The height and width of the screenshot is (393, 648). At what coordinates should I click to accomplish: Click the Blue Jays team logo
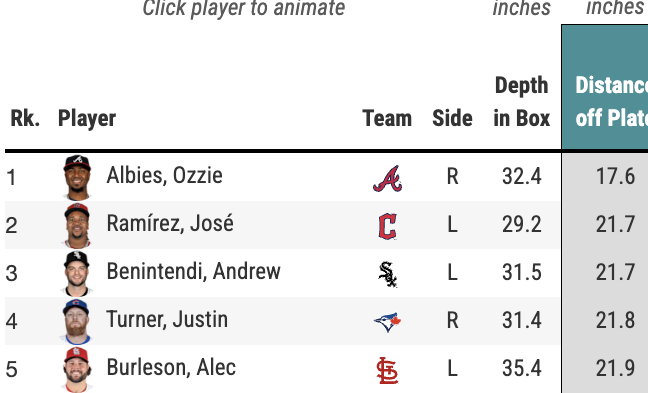(x=388, y=322)
